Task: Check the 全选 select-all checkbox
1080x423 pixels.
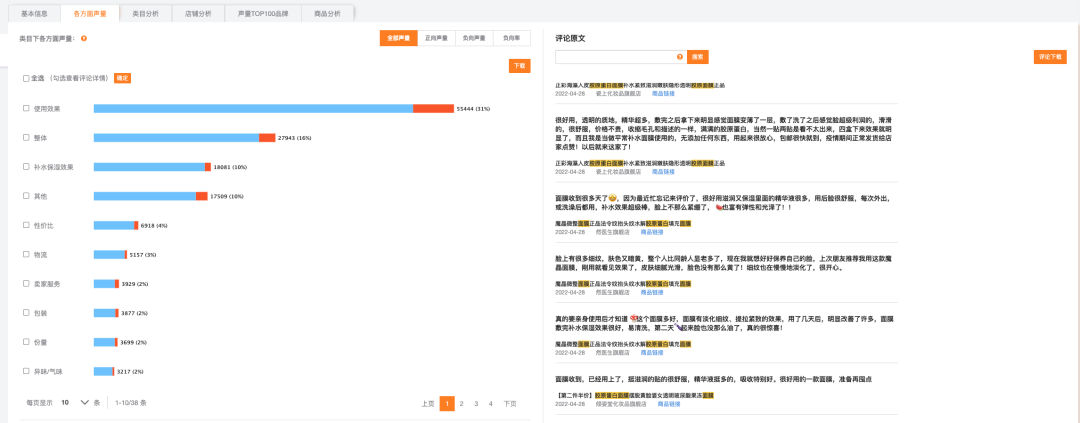Action: [x=26, y=78]
